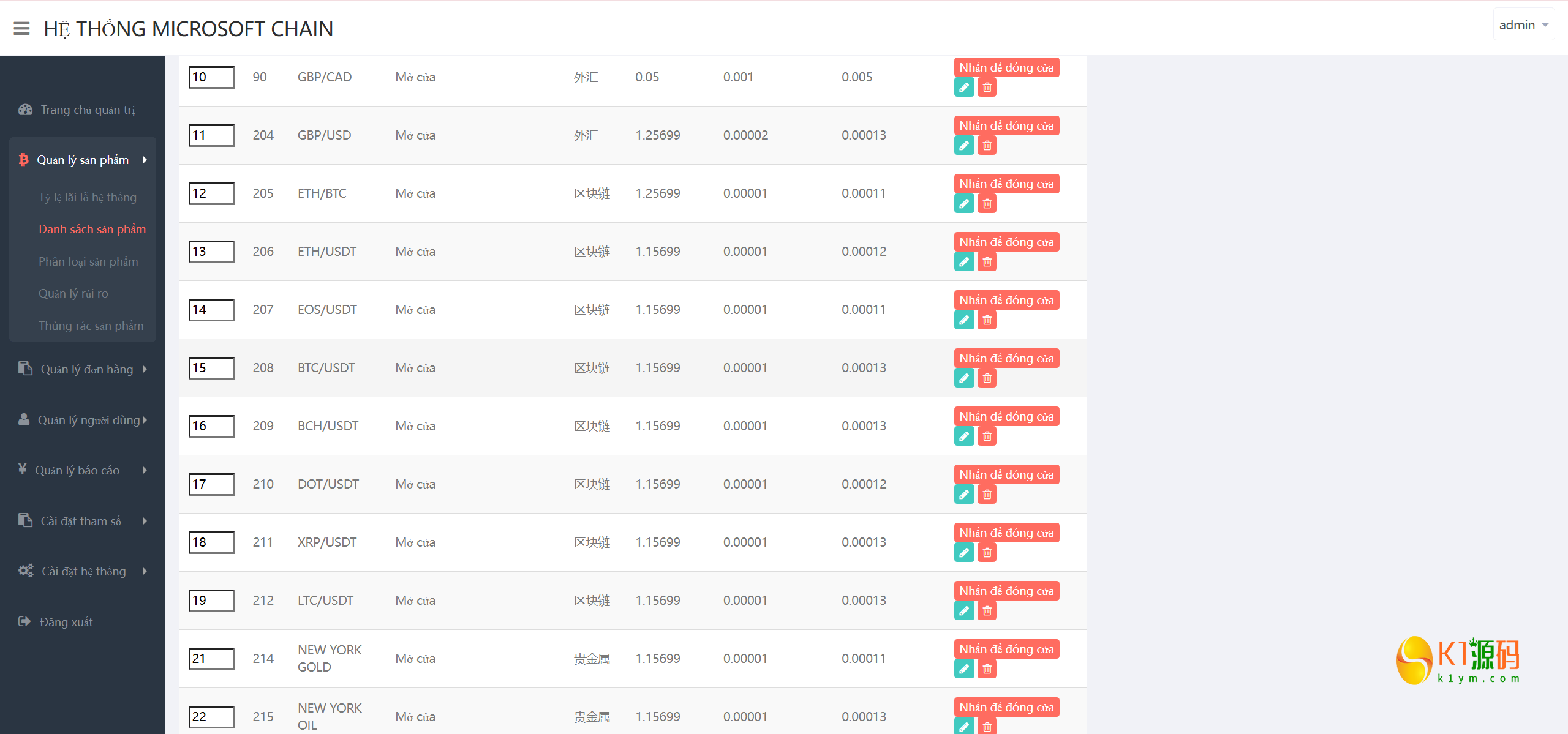Click edit pencil icon for DOT/USDT row
This screenshot has height=734, width=1568.
pyautogui.click(x=963, y=495)
